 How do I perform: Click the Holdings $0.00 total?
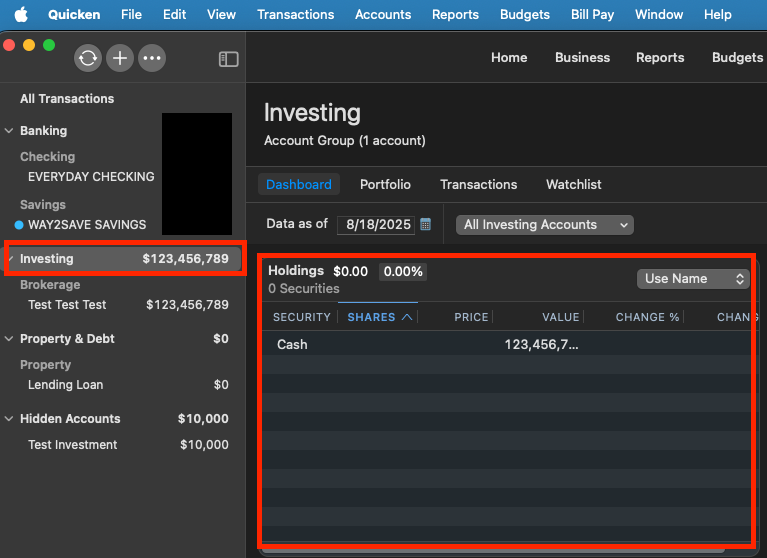point(350,271)
